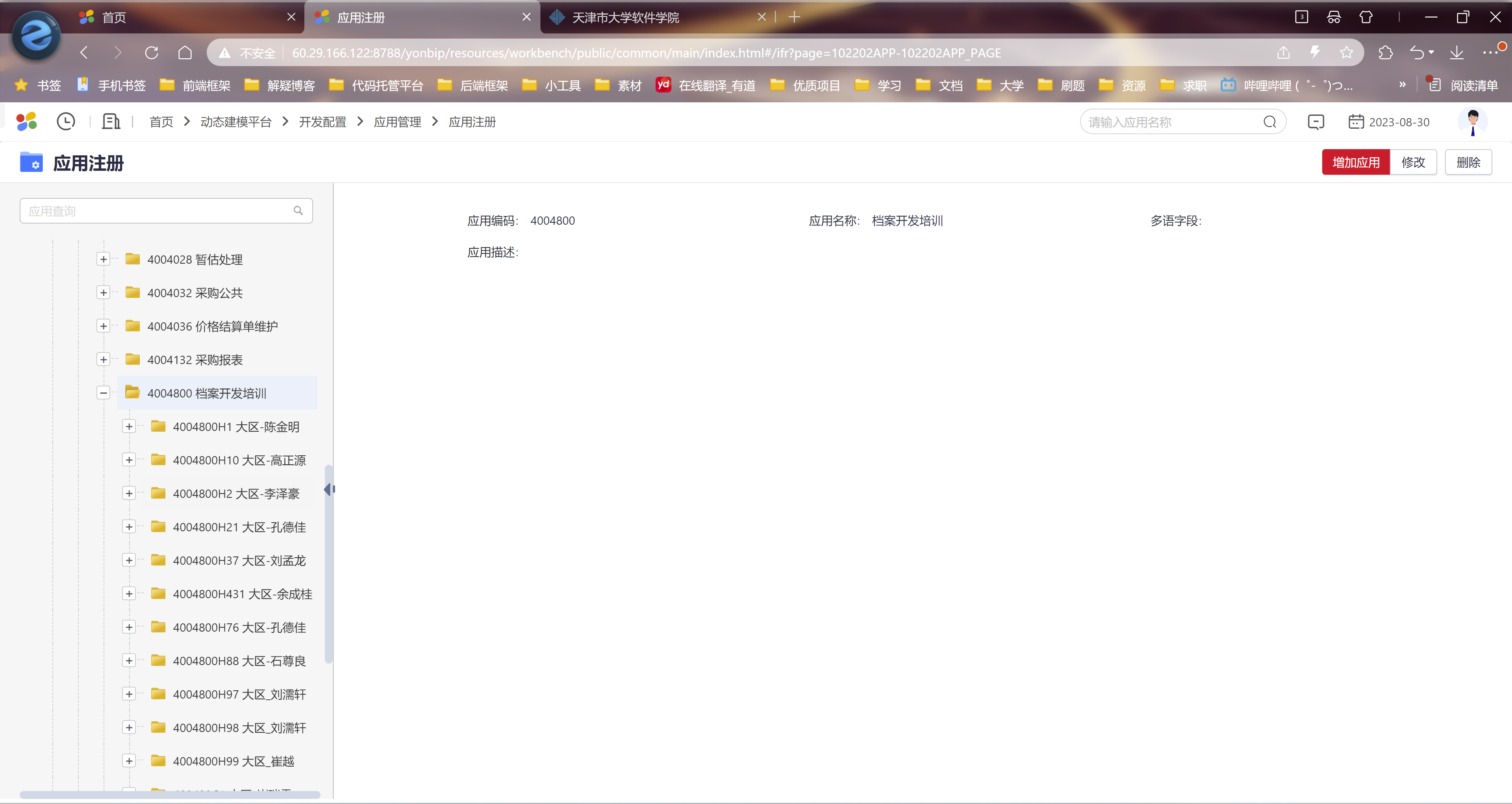Click browser page refresh icon
1512x804 pixels.
click(x=152, y=53)
